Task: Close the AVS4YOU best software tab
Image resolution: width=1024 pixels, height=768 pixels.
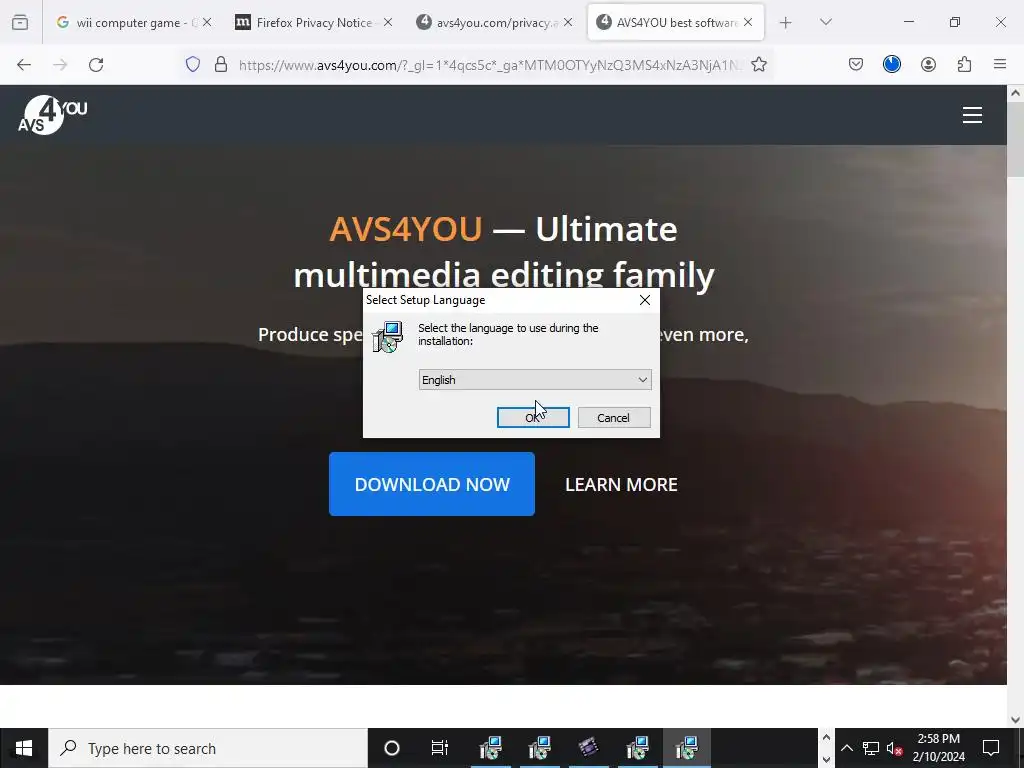Action: pyautogui.click(x=748, y=22)
